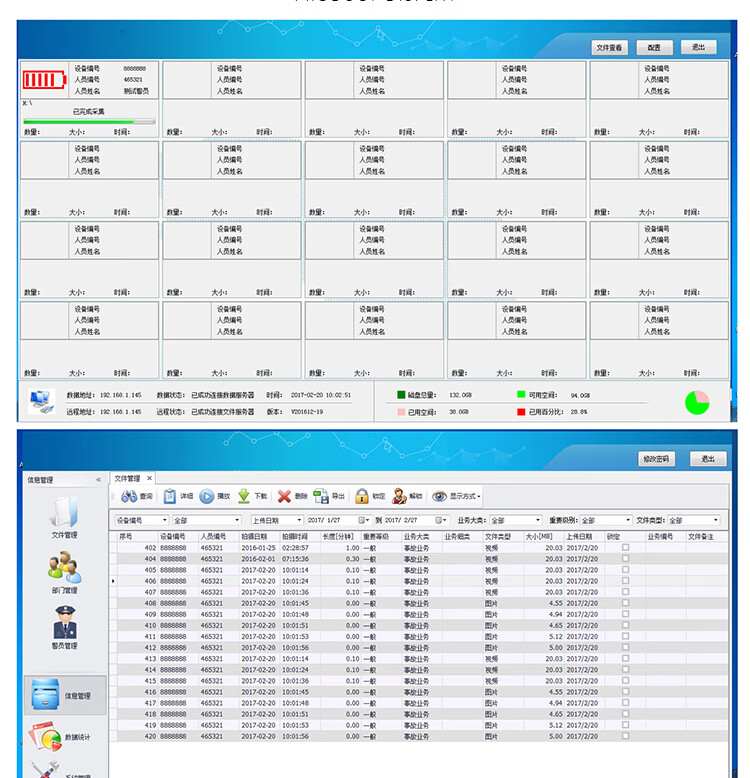The width and height of the screenshot is (750, 778).
Task: Click the dark green 磁盘总量 swatch
Action: click(x=401, y=395)
